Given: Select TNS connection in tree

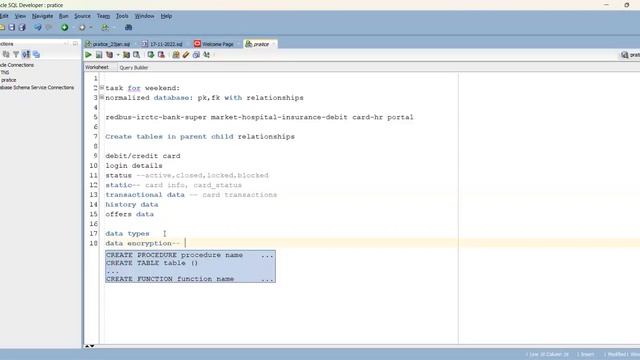Looking at the screenshot, I should [x=5, y=72].
